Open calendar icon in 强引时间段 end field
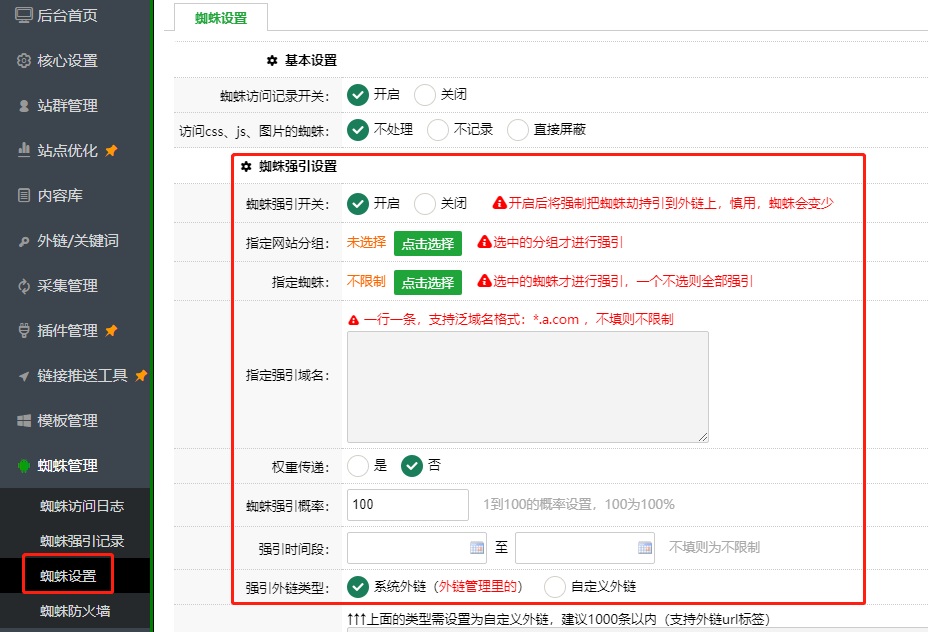The height and width of the screenshot is (632, 928). point(645,548)
